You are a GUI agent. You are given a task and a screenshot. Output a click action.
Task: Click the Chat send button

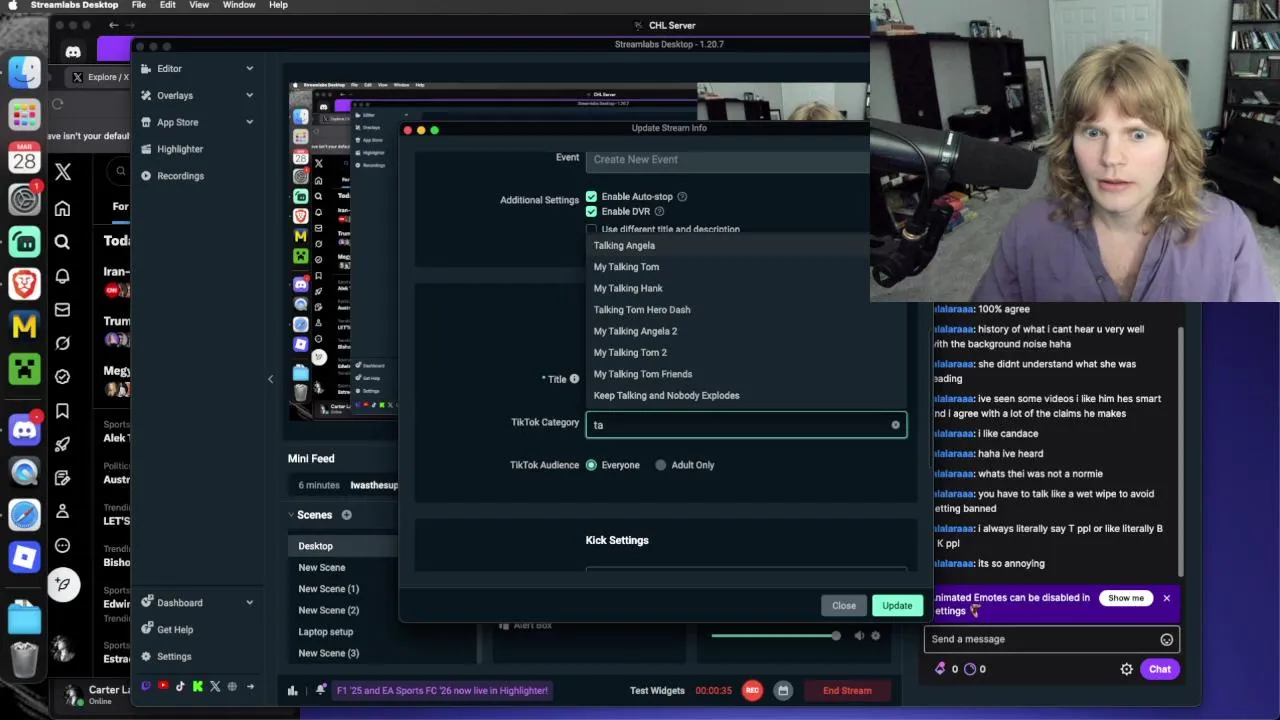pyautogui.click(x=1160, y=669)
